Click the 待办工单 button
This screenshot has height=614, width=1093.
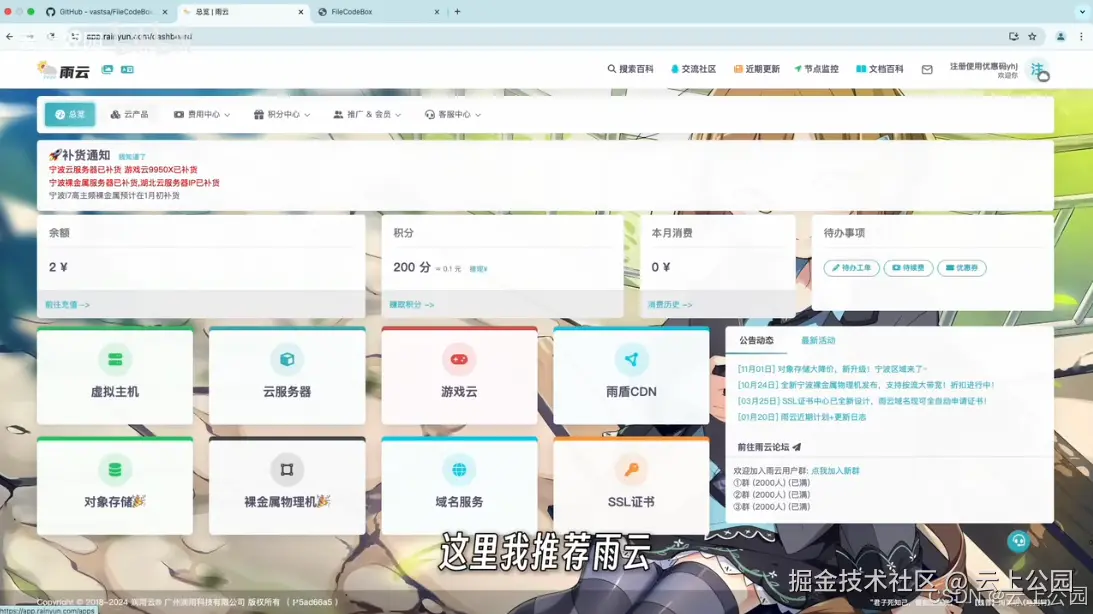[x=851, y=267]
